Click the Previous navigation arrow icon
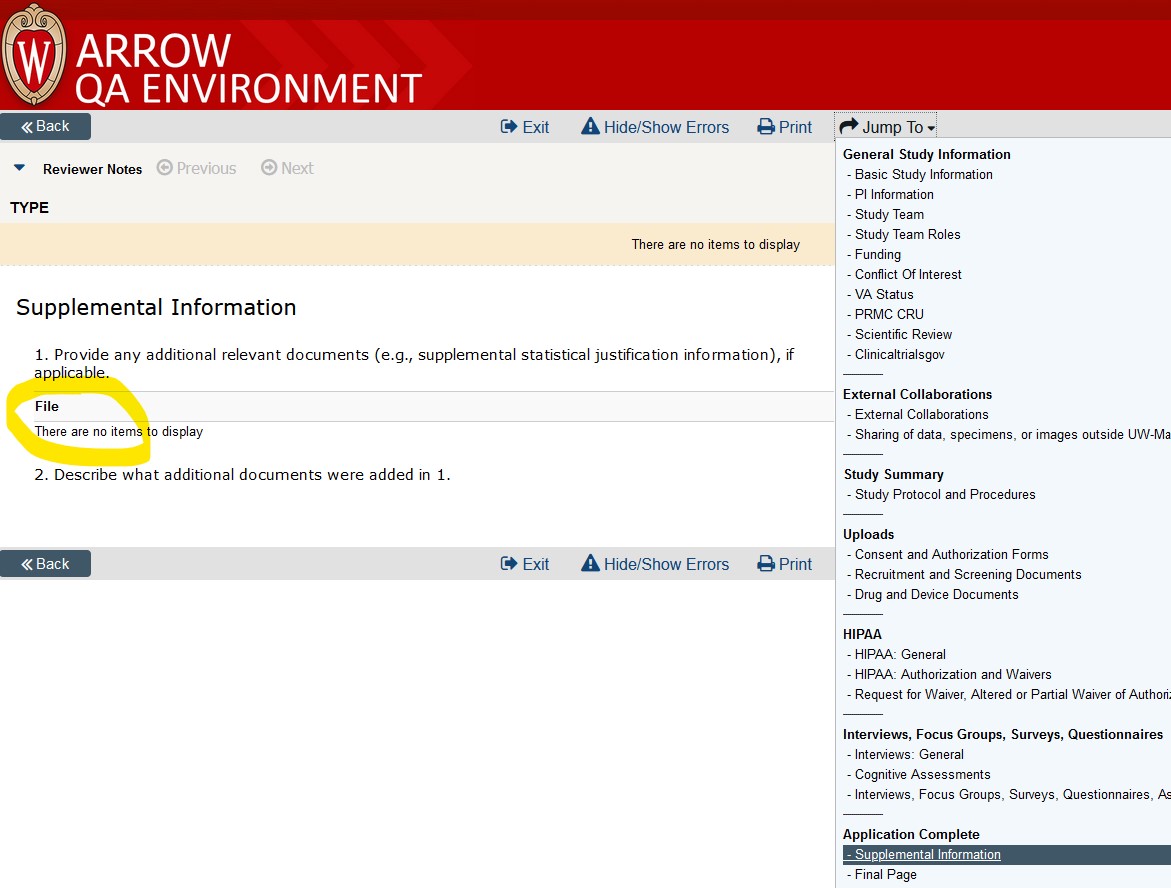This screenshot has width=1171, height=888. [163, 168]
